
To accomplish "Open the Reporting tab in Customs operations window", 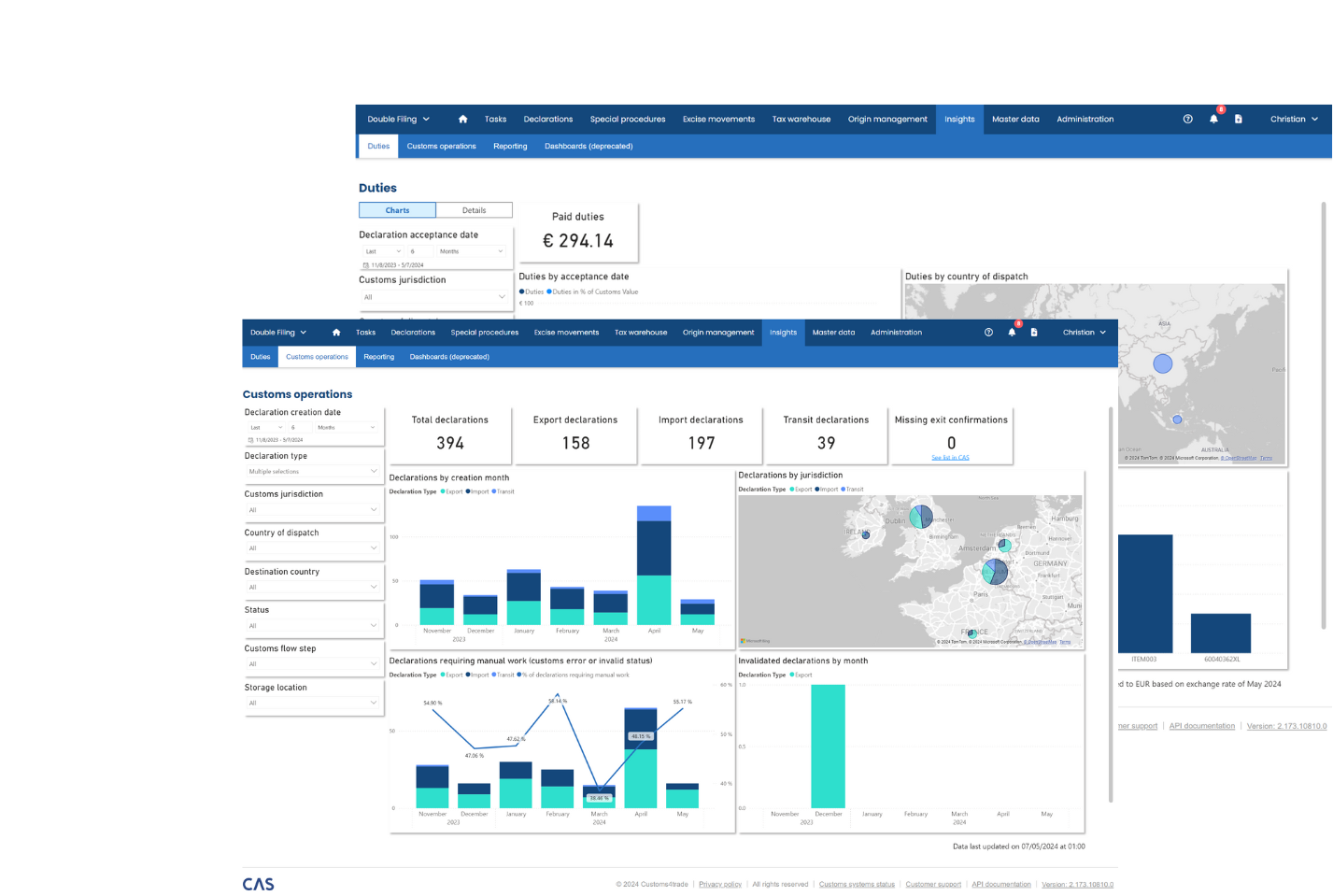I will tap(378, 357).
